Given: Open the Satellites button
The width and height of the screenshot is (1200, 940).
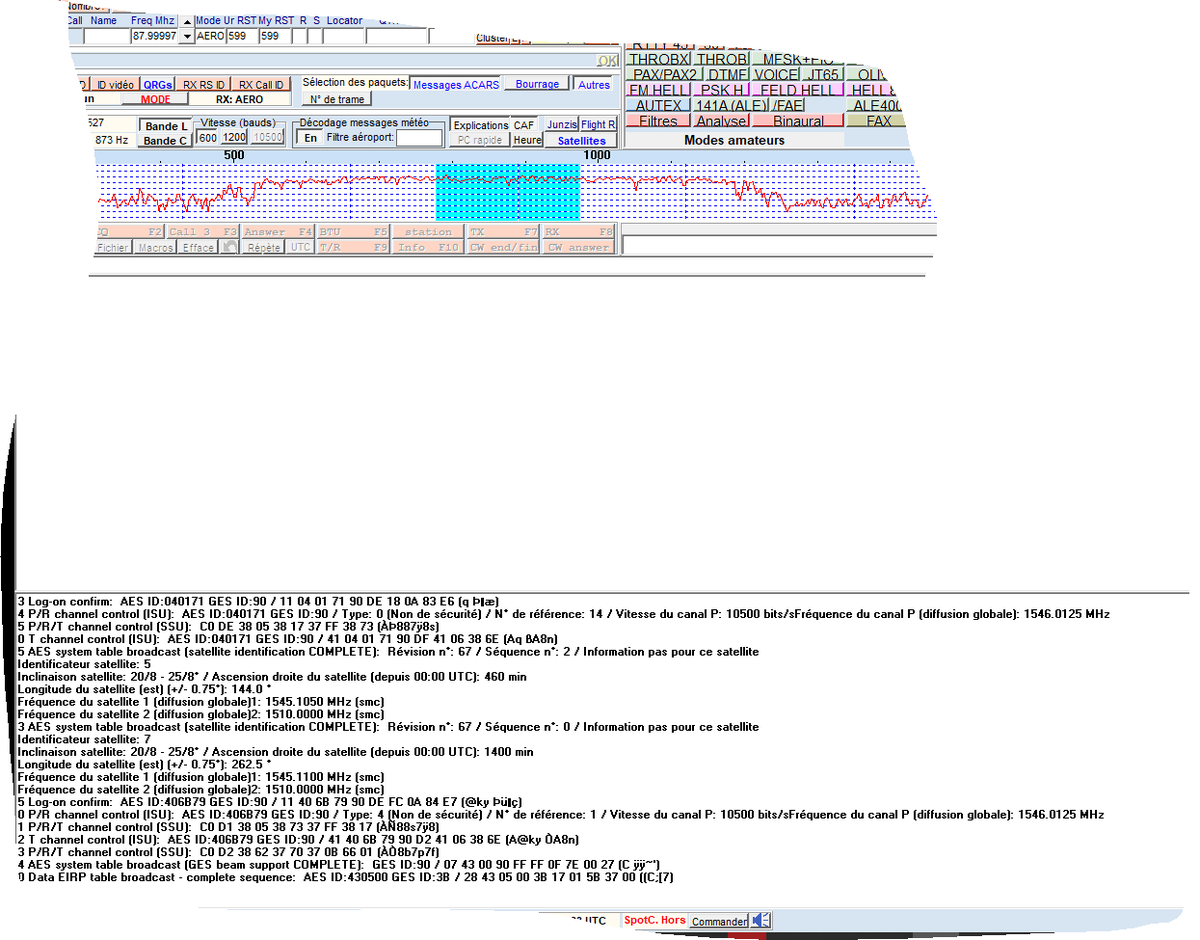Looking at the screenshot, I should tap(582, 141).
